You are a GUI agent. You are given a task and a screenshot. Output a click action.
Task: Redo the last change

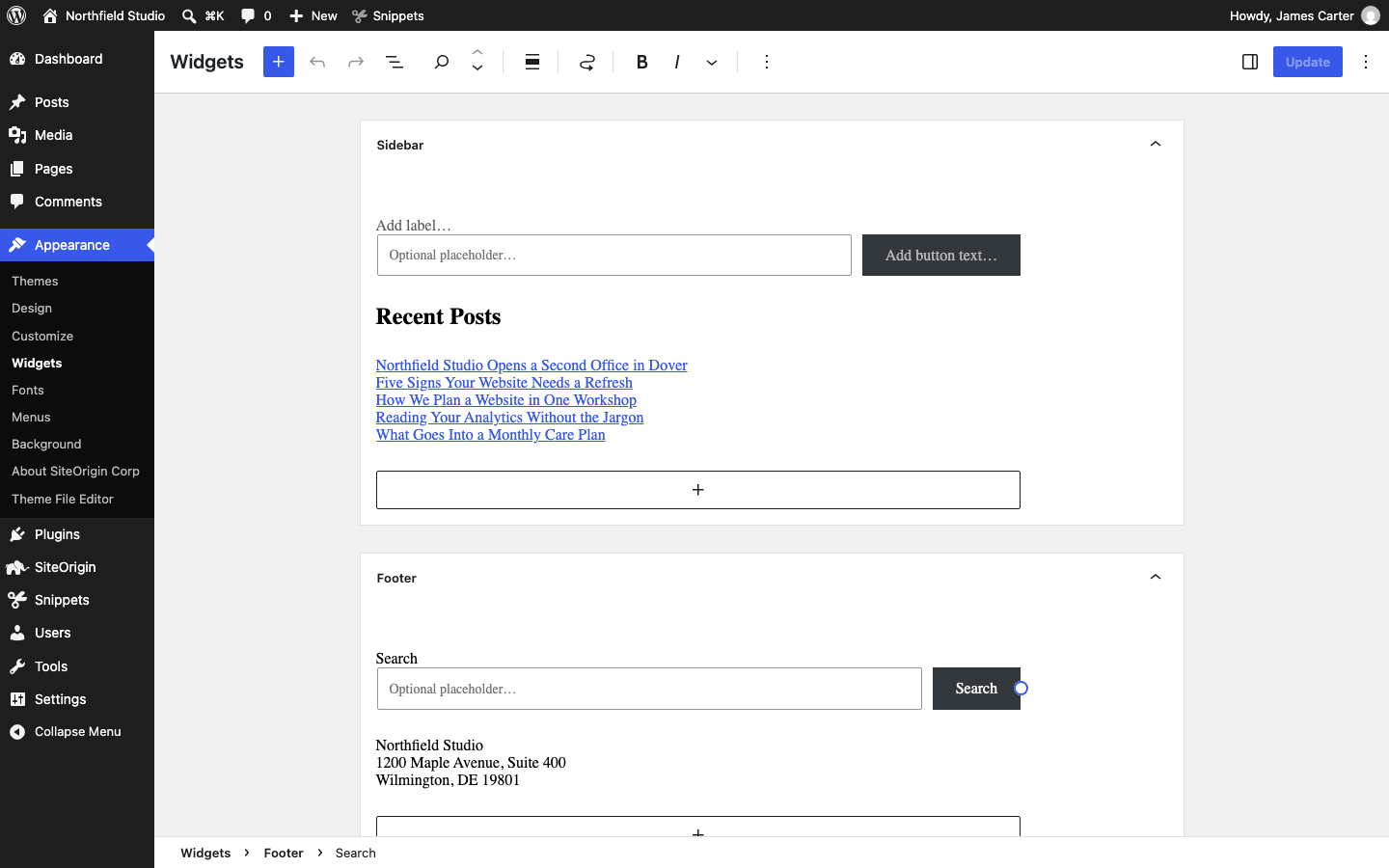(x=356, y=62)
